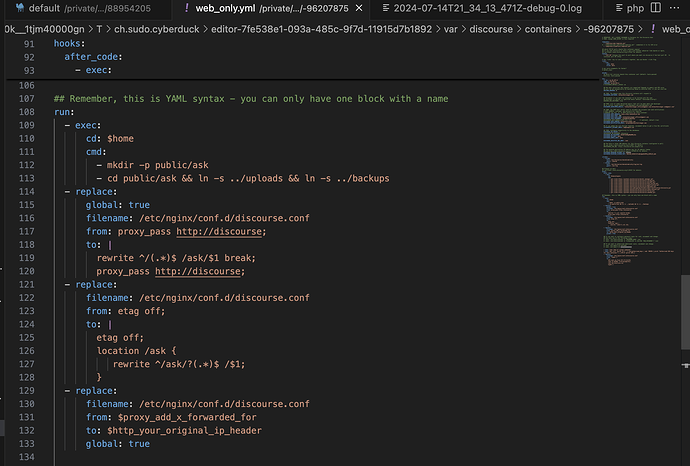Click line number 121 in gutter

pos(26,284)
